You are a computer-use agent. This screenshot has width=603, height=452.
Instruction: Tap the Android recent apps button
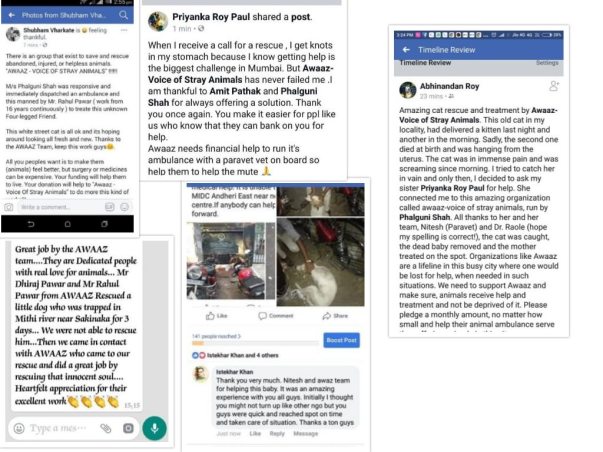click(x=104, y=224)
